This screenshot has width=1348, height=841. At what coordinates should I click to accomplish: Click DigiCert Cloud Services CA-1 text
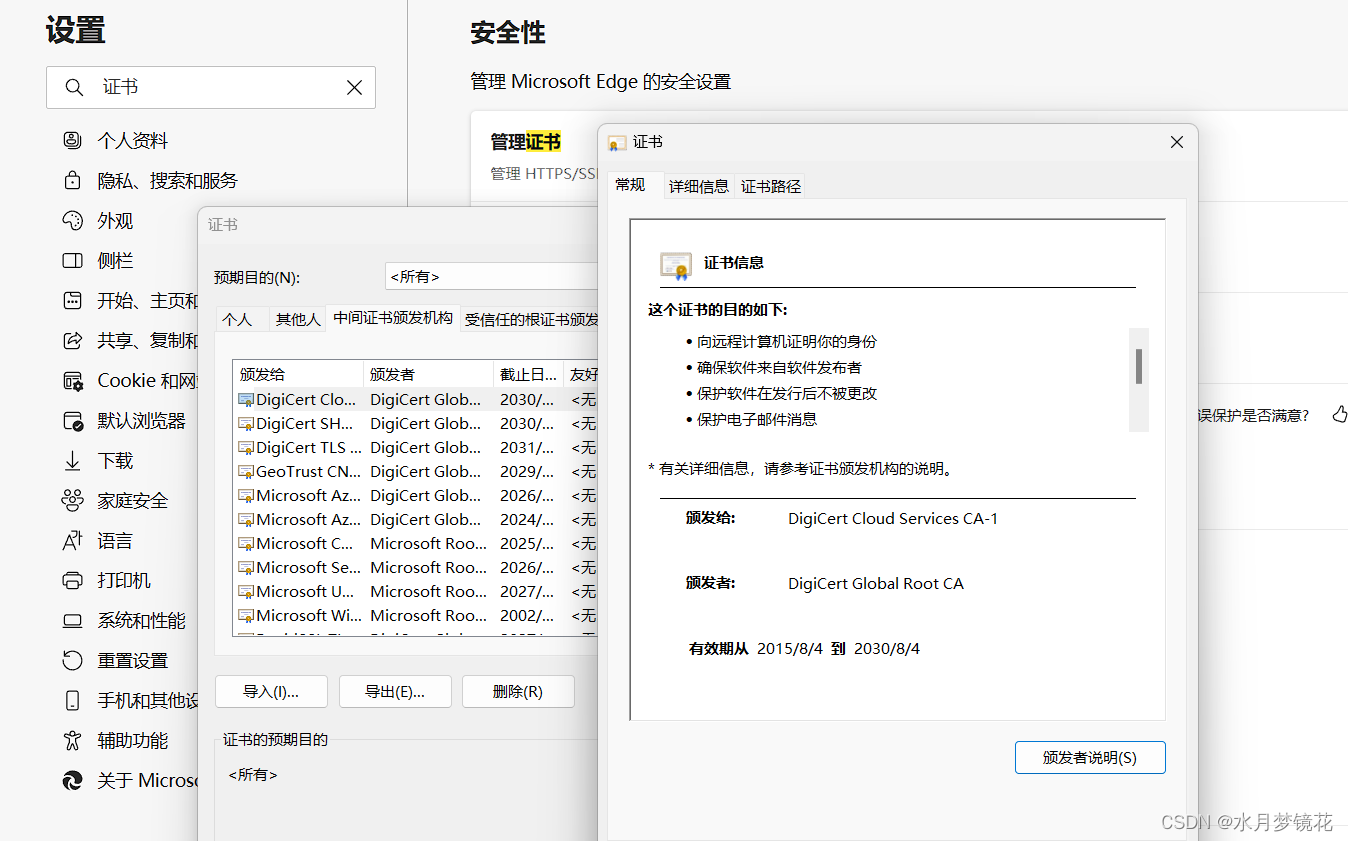point(893,518)
